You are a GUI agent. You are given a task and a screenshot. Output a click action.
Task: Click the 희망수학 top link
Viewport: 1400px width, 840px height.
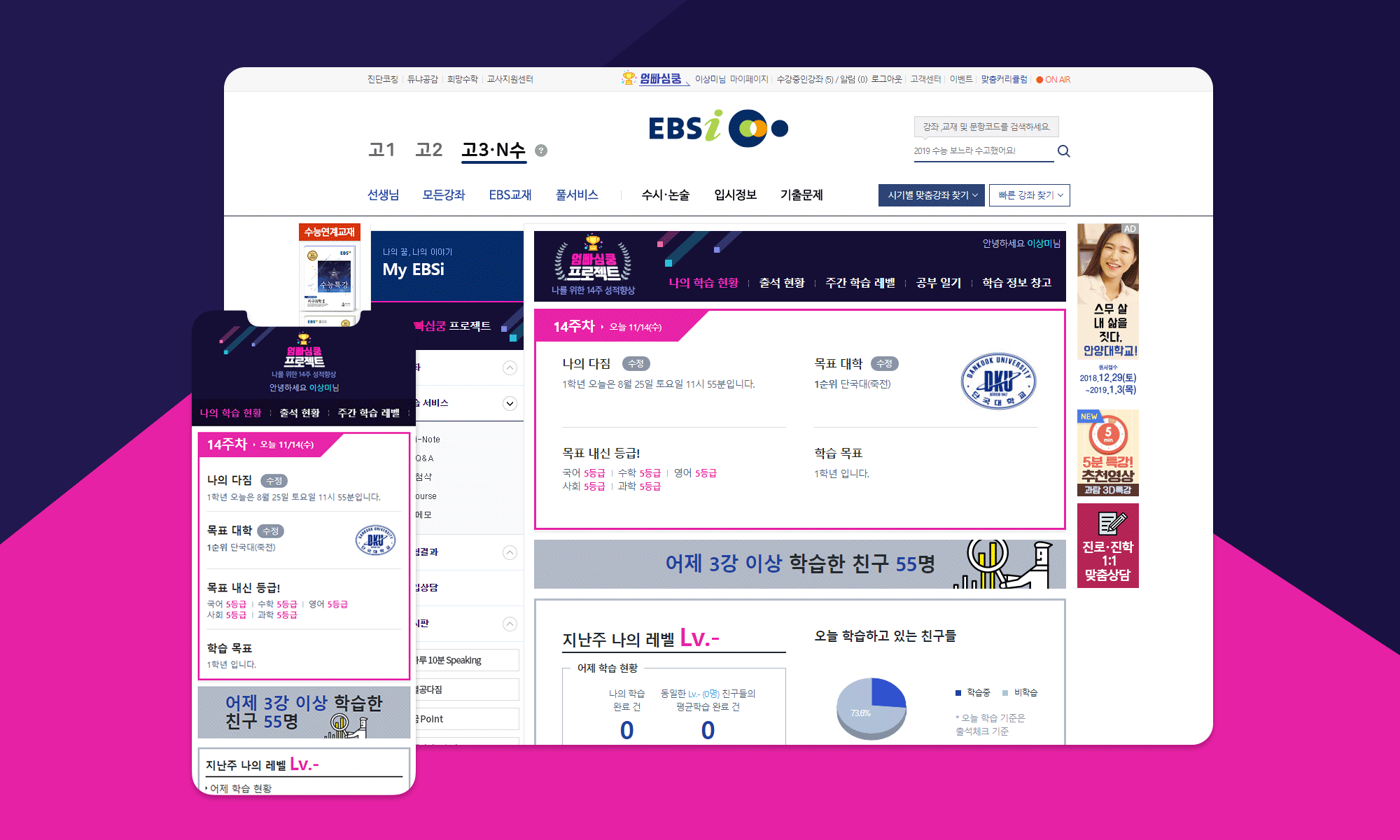coord(463,80)
